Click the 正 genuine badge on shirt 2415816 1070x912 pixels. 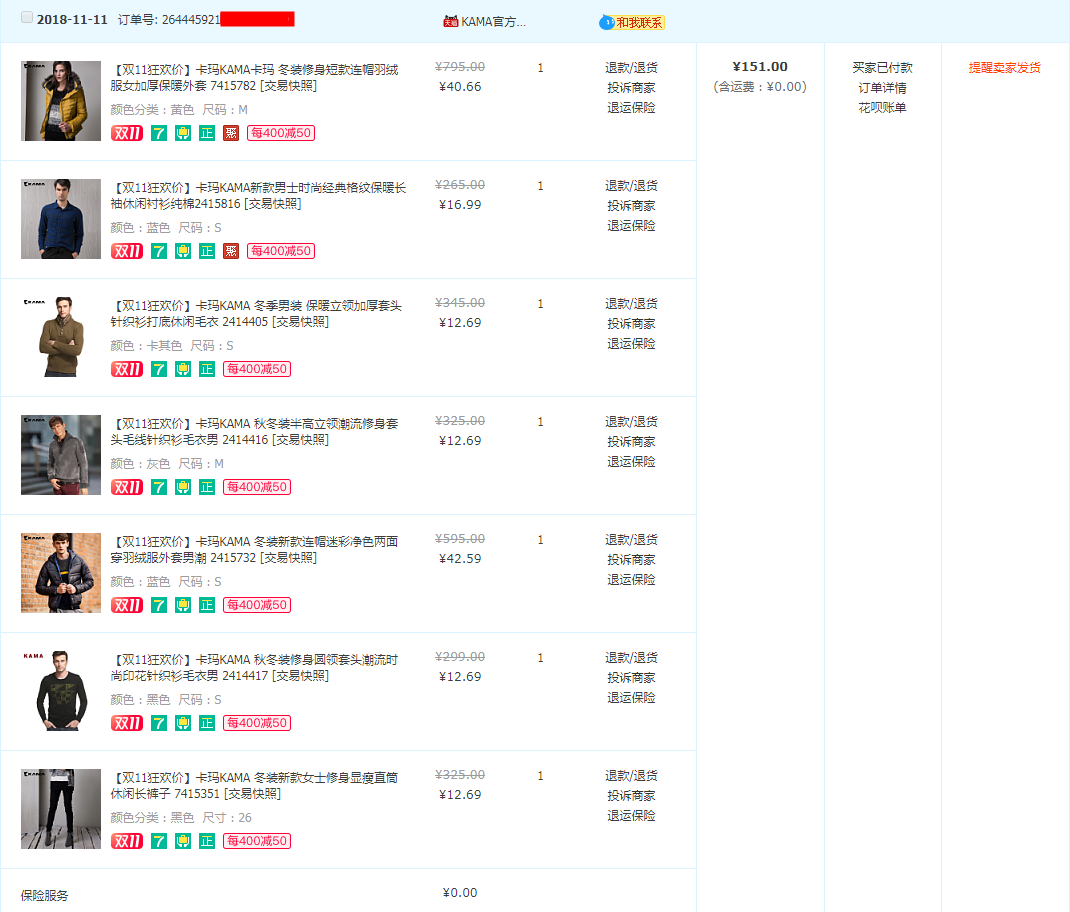click(207, 251)
